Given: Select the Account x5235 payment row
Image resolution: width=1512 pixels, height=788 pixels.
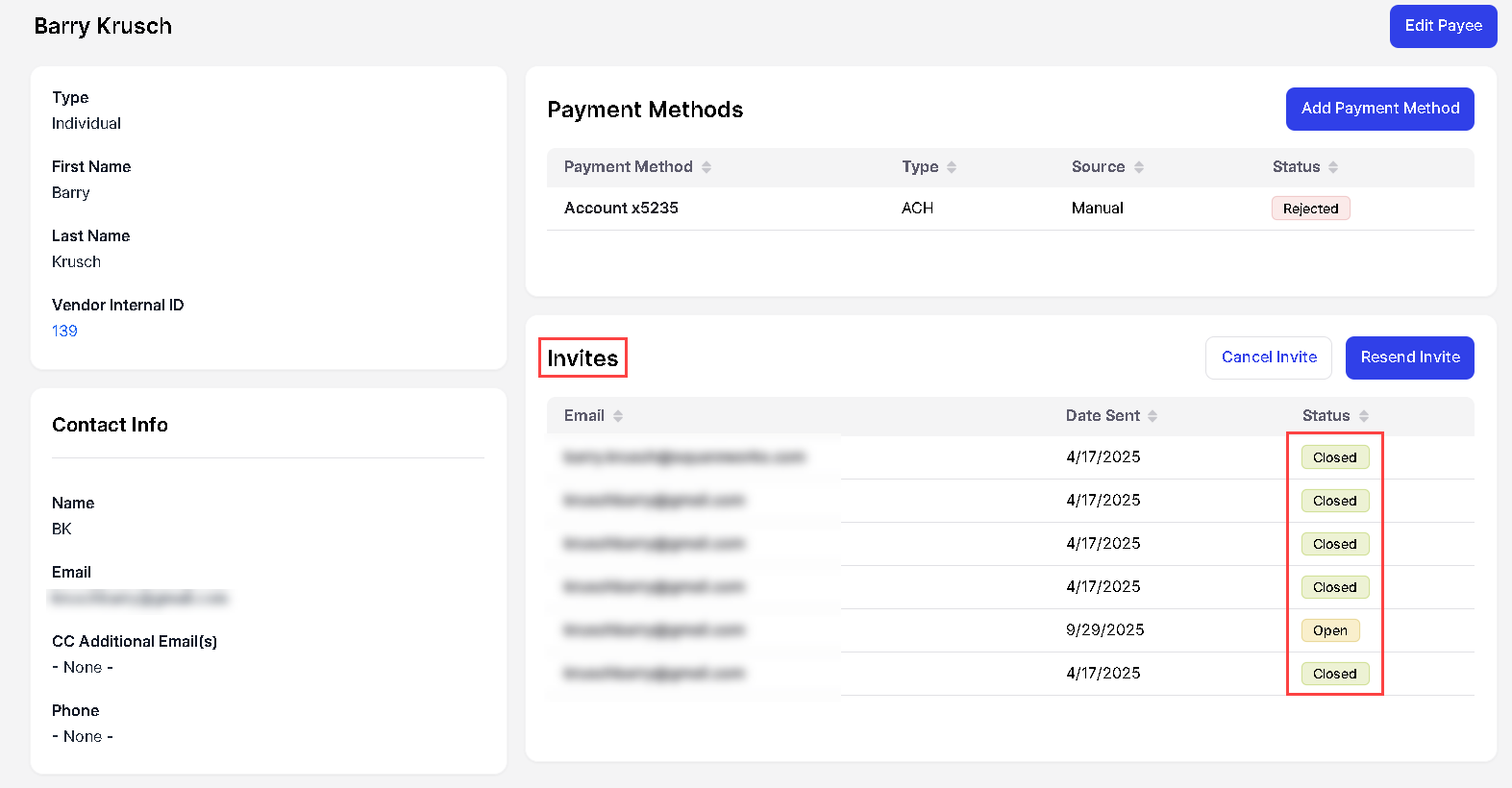Looking at the screenshot, I should click(621, 209).
